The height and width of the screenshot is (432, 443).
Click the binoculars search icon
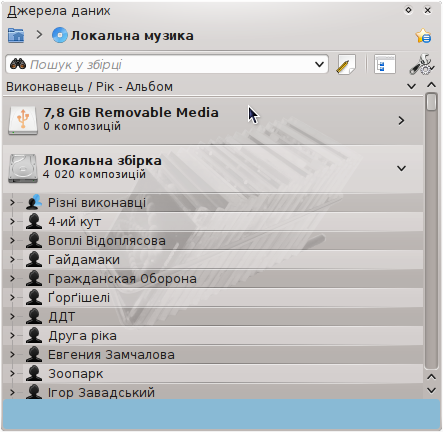click(x=18, y=64)
